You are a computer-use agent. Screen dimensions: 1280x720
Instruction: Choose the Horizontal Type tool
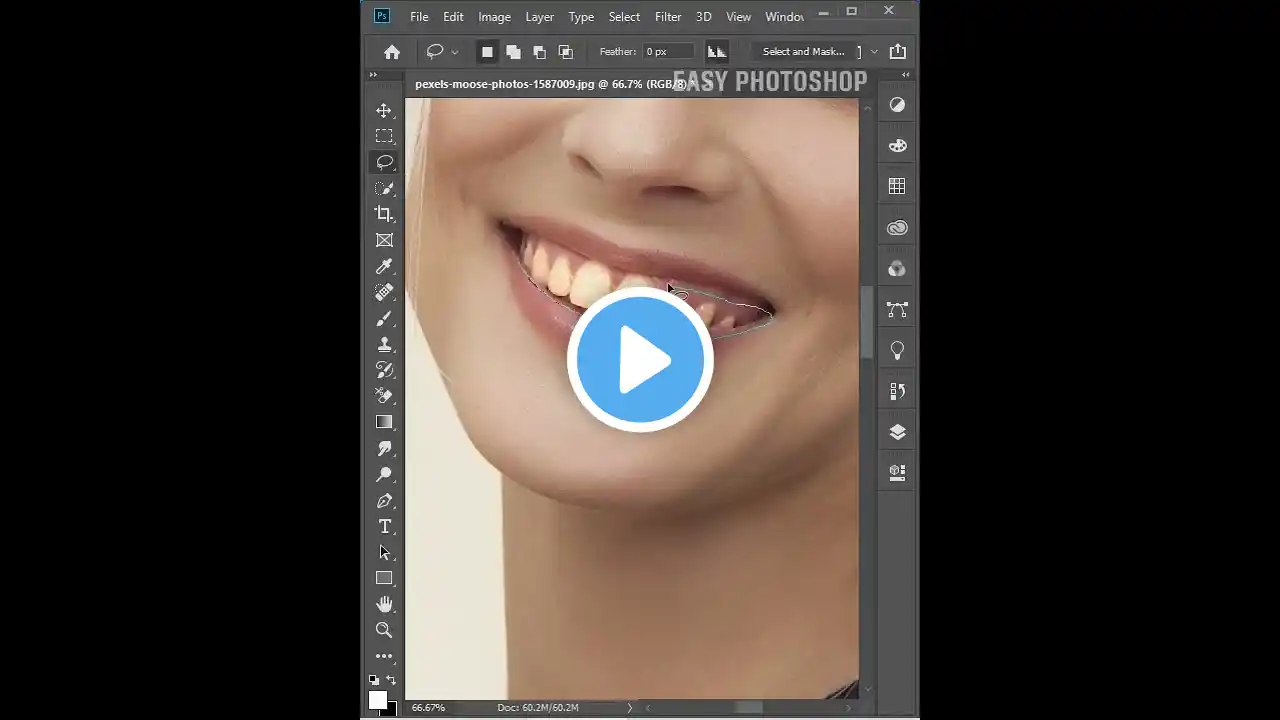click(x=385, y=526)
